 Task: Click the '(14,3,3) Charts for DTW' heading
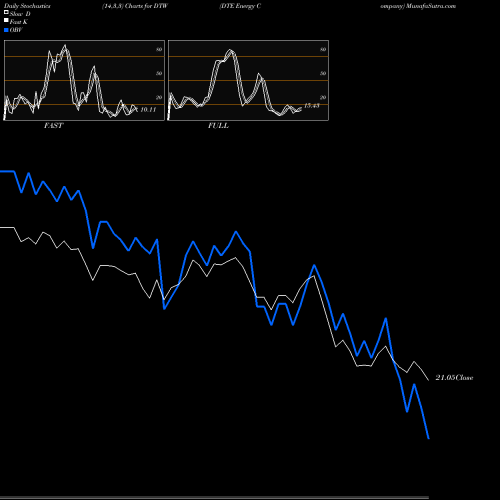pos(135,6)
